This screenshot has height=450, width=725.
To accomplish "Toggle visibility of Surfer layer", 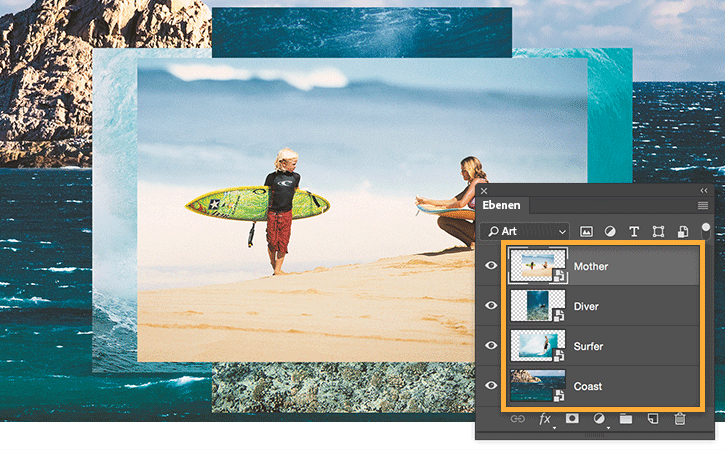I will (x=491, y=345).
